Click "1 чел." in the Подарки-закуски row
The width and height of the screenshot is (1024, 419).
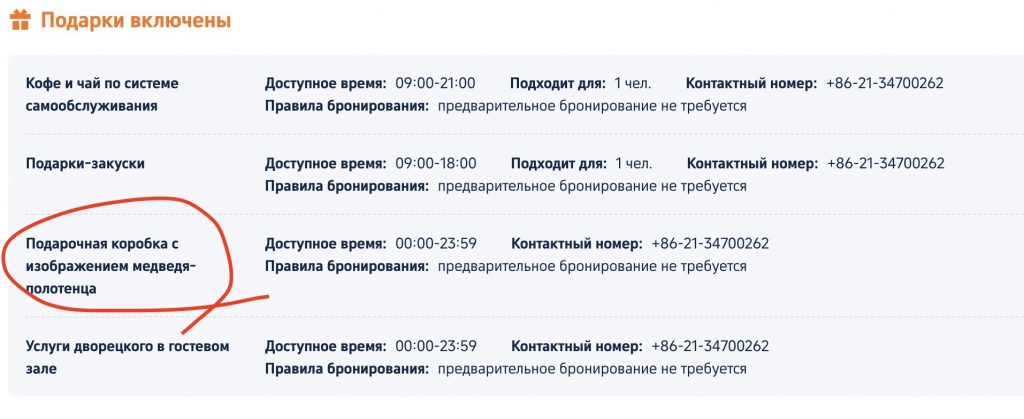click(x=633, y=163)
